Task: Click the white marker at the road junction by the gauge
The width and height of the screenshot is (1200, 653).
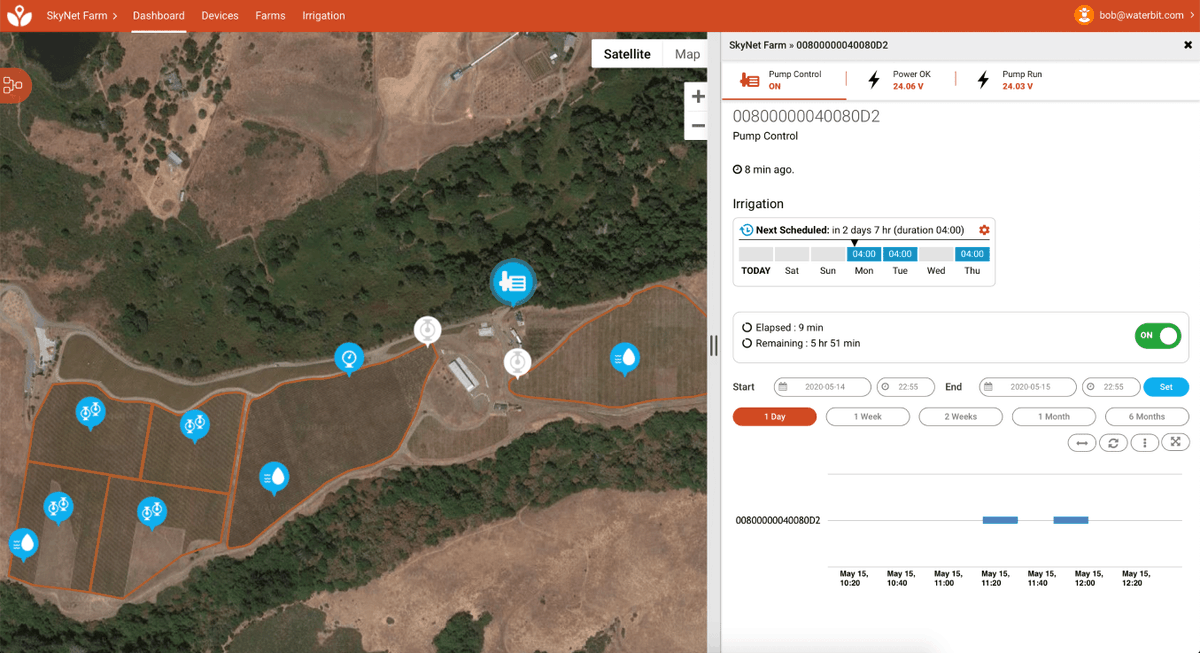Action: [428, 331]
